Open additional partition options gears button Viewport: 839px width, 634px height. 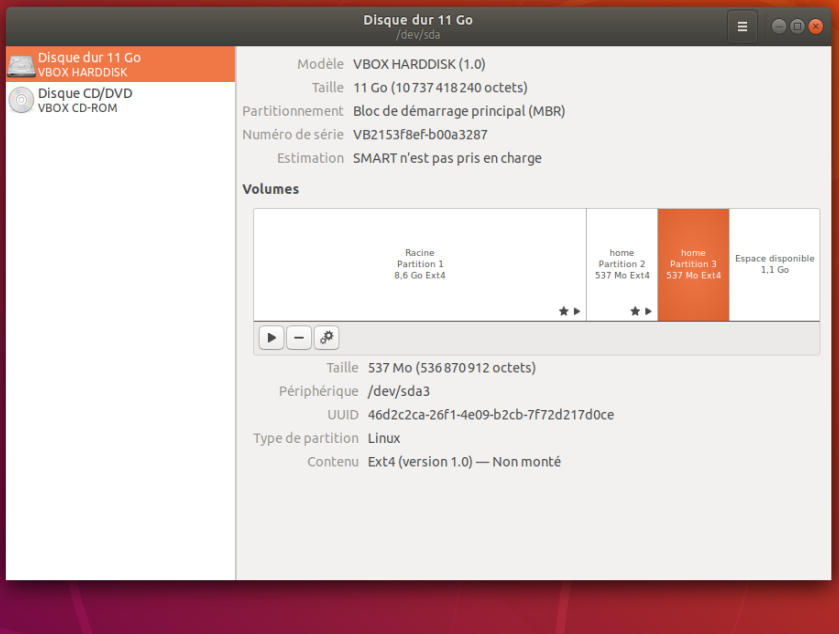pos(327,338)
